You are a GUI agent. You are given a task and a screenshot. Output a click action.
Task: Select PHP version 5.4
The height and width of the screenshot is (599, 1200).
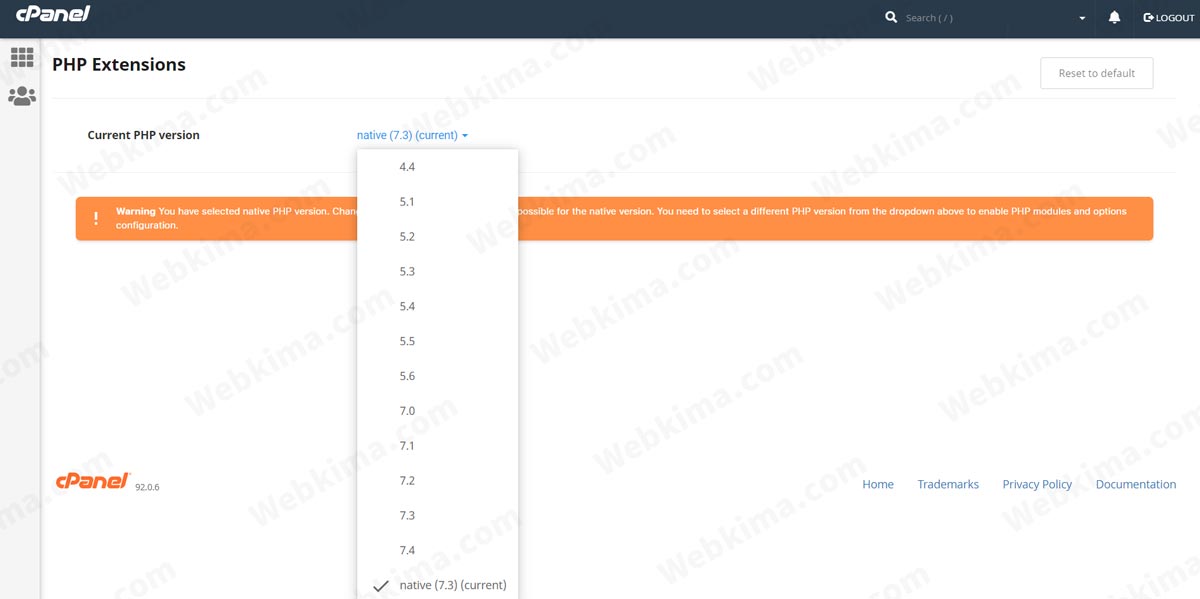[438, 306]
